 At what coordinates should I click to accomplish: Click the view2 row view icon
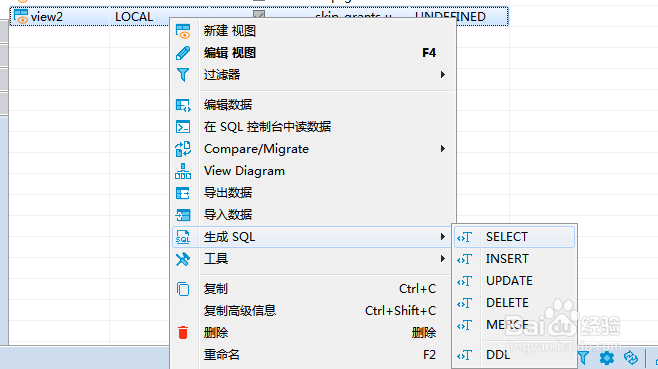(21, 17)
